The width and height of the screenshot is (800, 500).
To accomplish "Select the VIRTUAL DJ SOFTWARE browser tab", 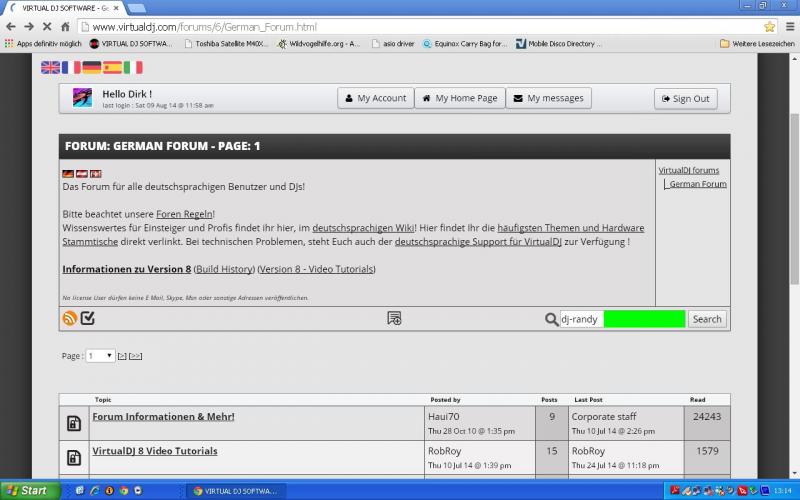I will 64,8.
